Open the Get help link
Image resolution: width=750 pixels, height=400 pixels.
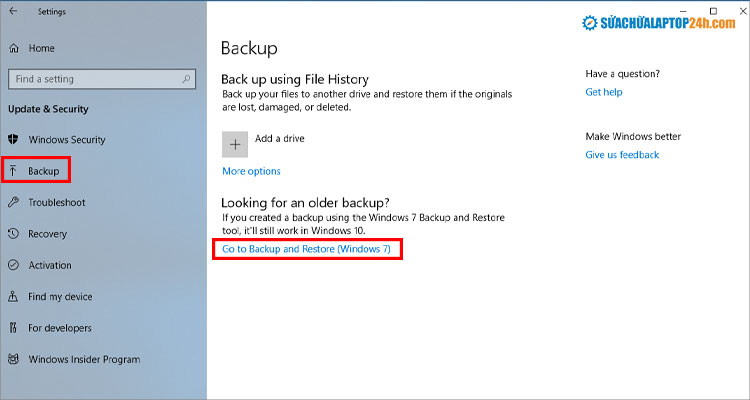pyautogui.click(x=604, y=92)
